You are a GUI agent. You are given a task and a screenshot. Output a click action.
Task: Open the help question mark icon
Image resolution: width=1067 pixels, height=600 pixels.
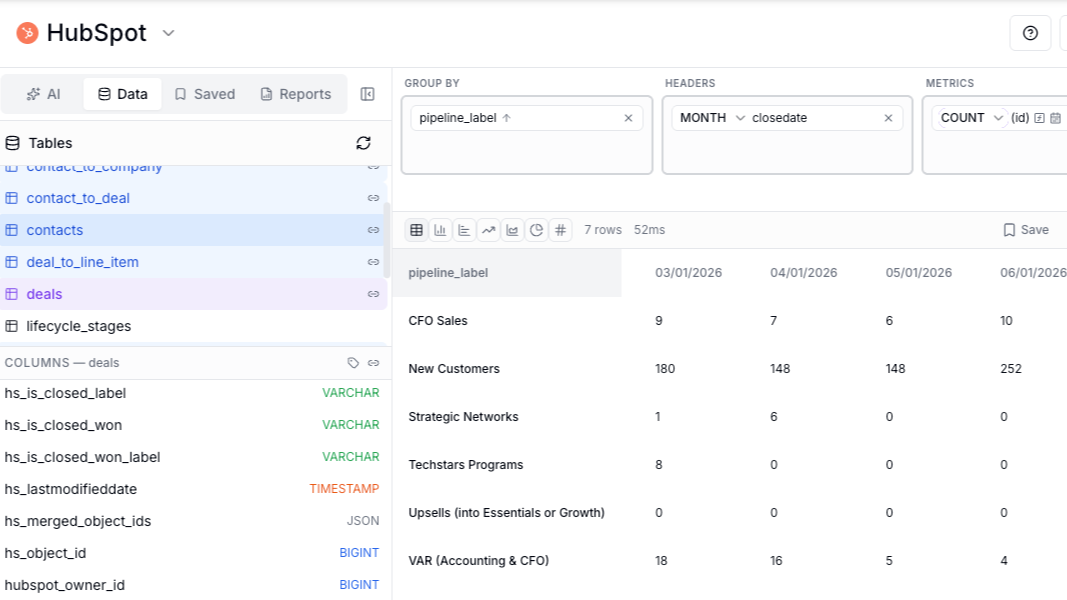[1030, 33]
